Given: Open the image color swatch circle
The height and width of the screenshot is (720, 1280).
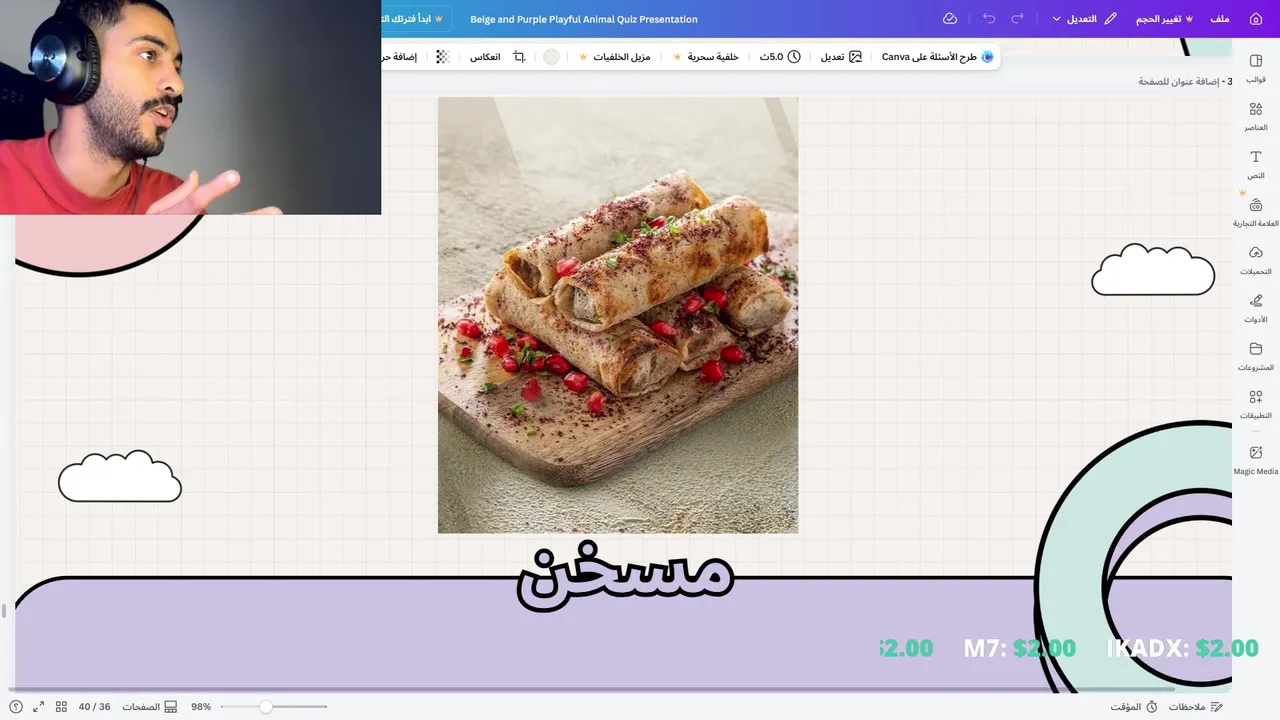Looking at the screenshot, I should 551,57.
